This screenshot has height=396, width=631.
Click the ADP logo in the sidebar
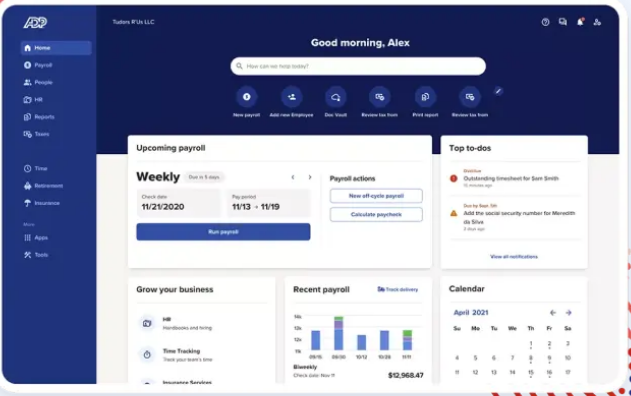tap(35, 23)
